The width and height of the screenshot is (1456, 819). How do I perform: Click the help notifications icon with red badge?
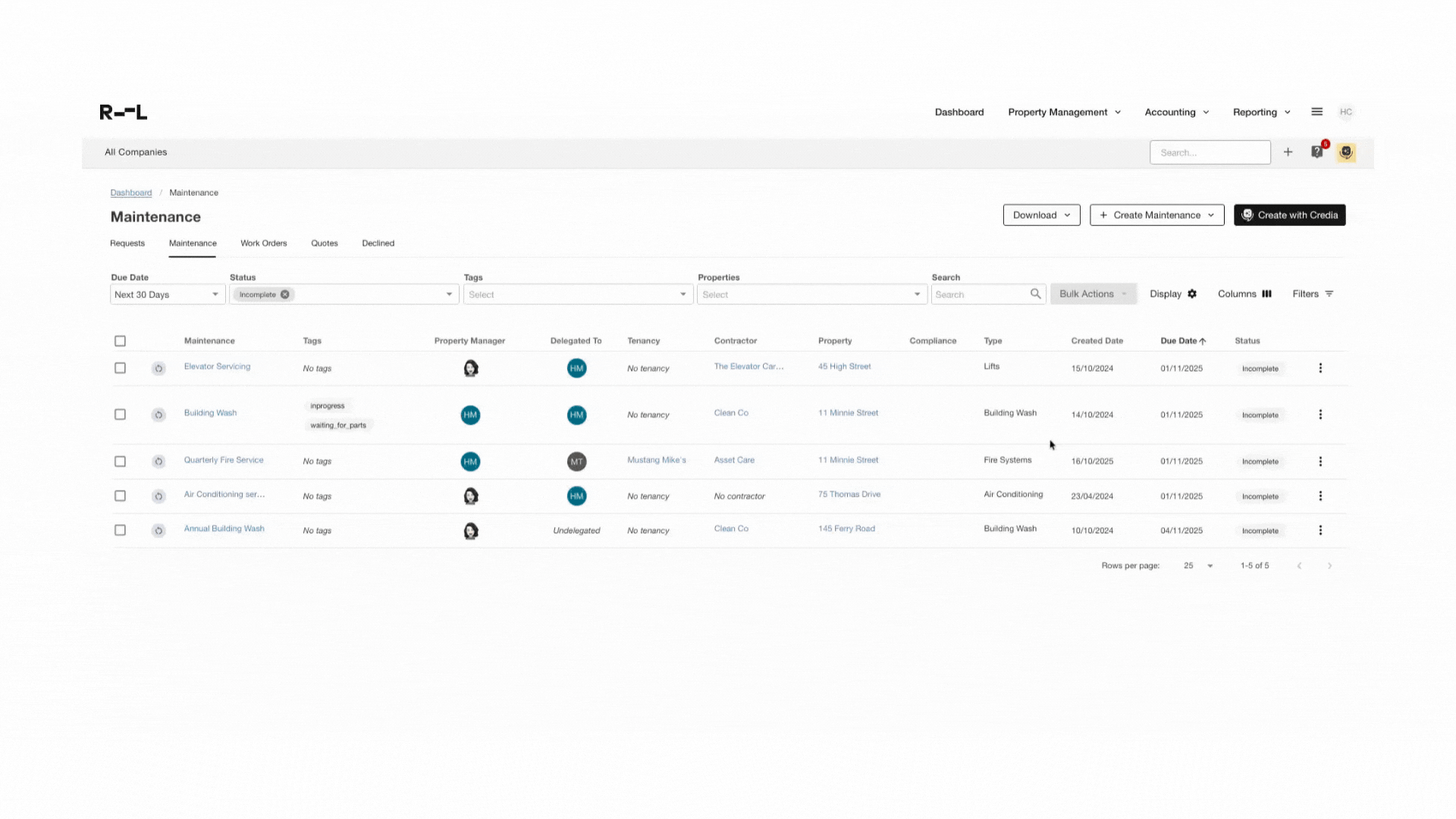pos(1317,152)
